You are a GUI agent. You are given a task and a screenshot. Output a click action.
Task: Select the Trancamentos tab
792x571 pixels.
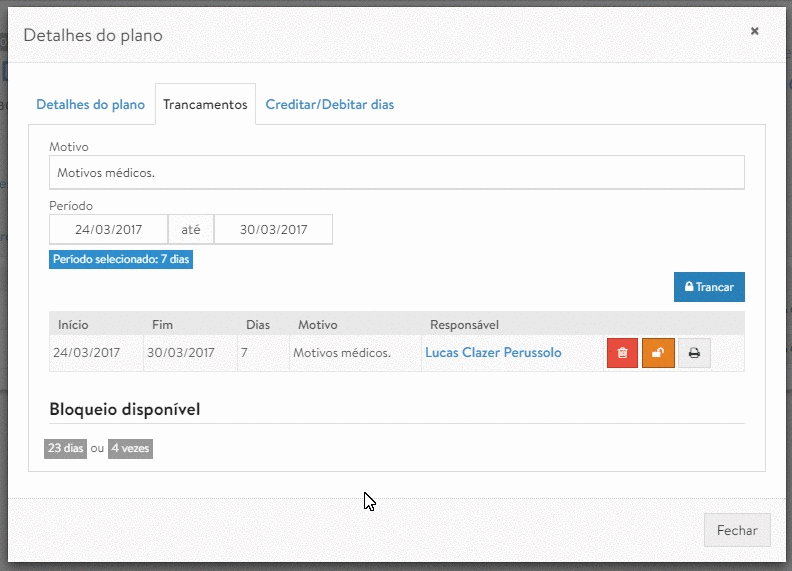205,105
